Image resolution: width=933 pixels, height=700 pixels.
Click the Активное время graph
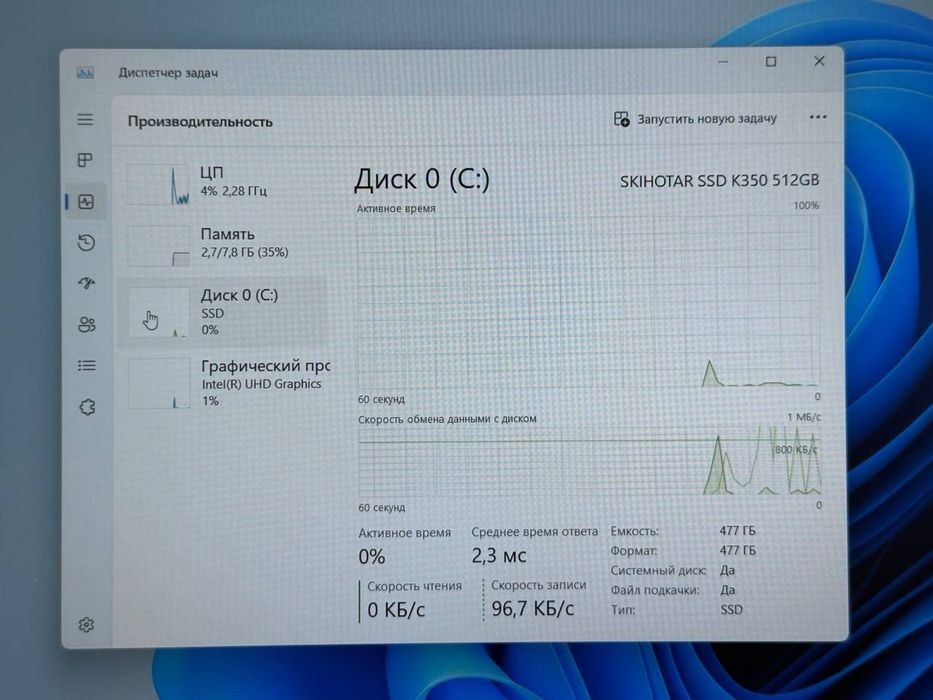pyautogui.click(x=589, y=301)
